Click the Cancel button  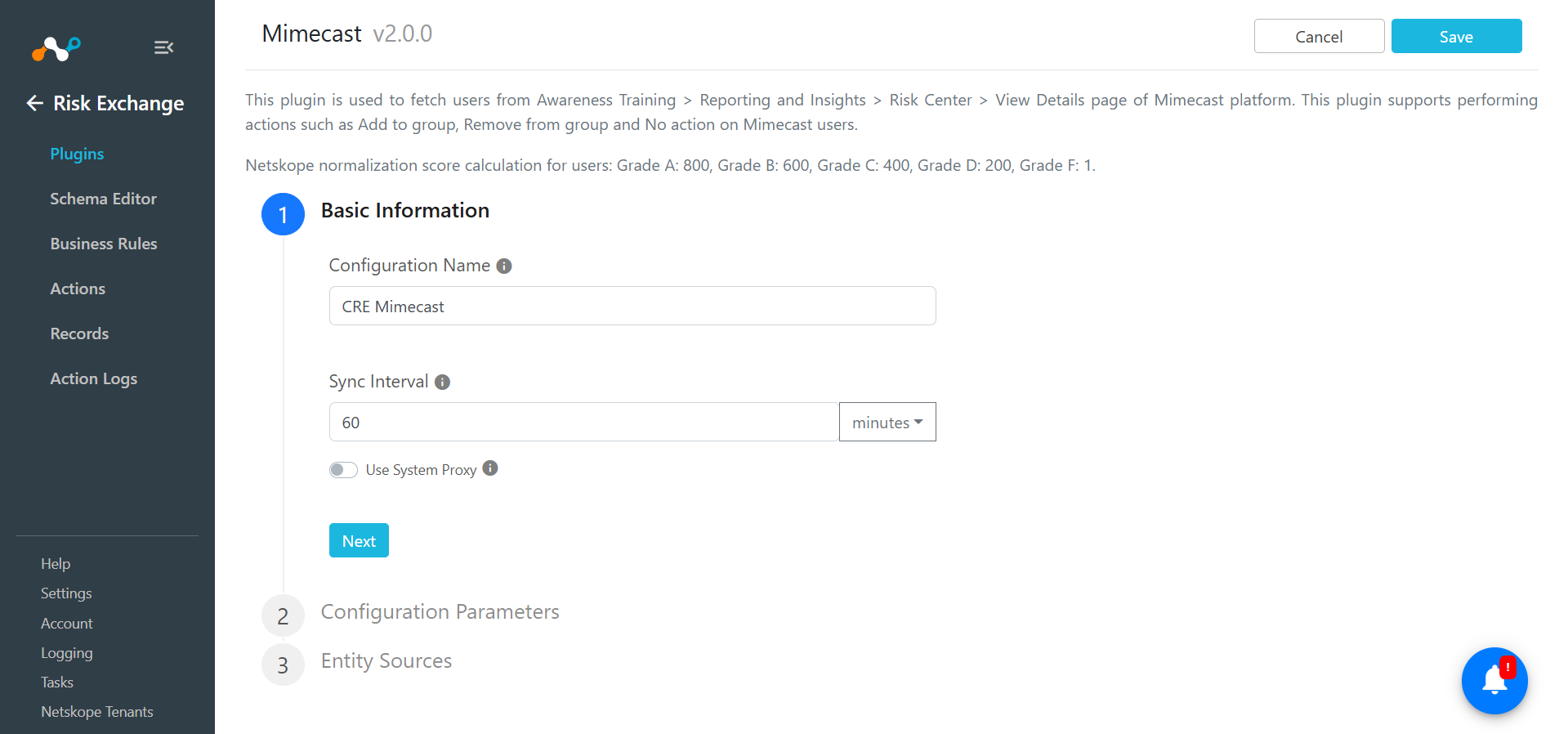[1319, 36]
